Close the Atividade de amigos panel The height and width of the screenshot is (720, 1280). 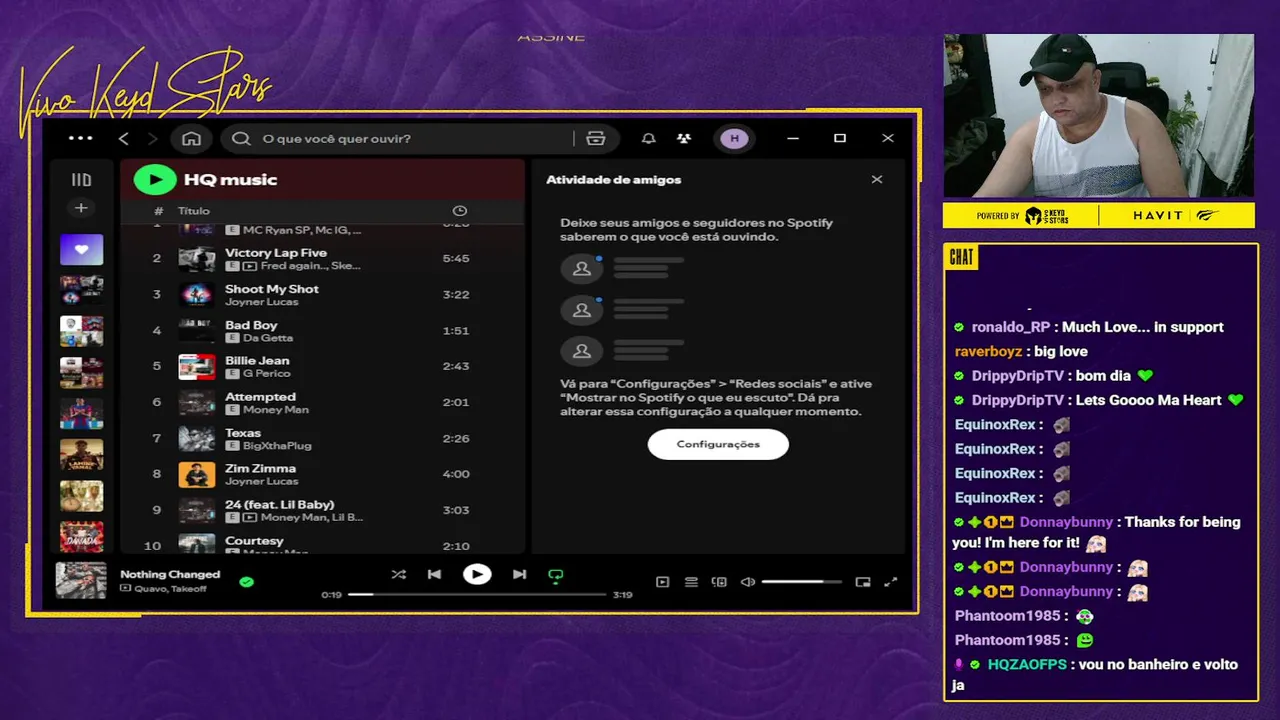[x=877, y=180]
